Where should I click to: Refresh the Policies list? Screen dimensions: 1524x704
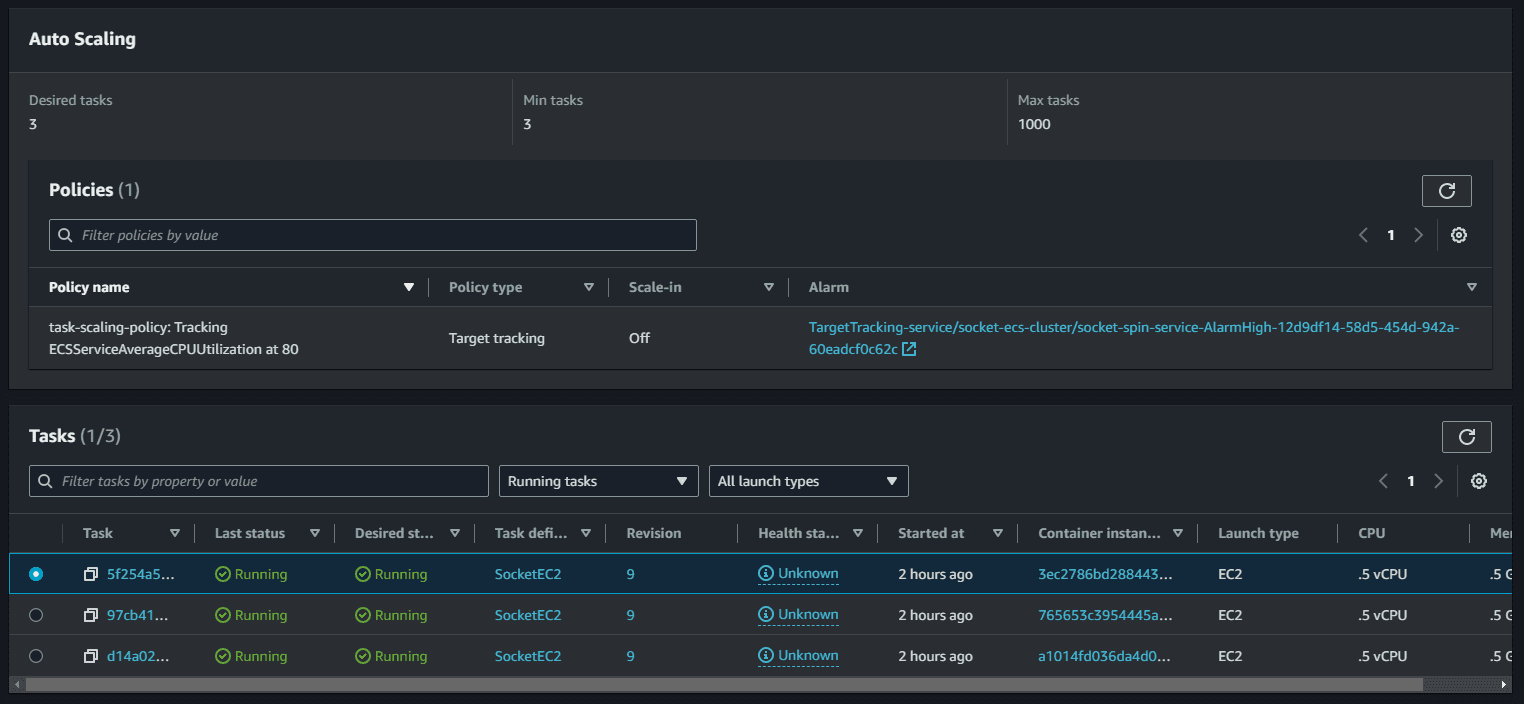pyautogui.click(x=1446, y=190)
